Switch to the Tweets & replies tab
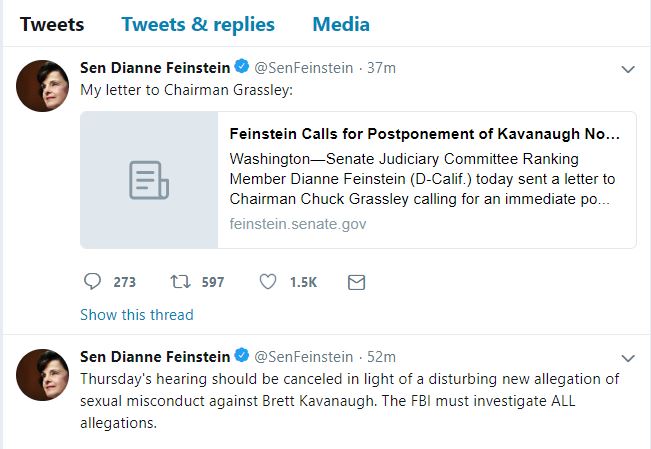The width and height of the screenshot is (651, 449). point(198,24)
